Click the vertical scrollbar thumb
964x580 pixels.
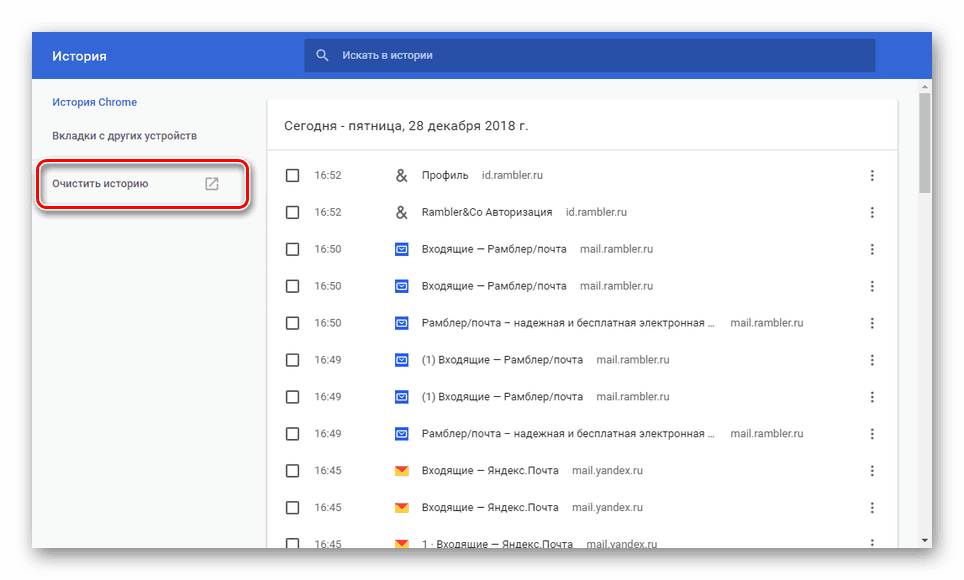(925, 143)
